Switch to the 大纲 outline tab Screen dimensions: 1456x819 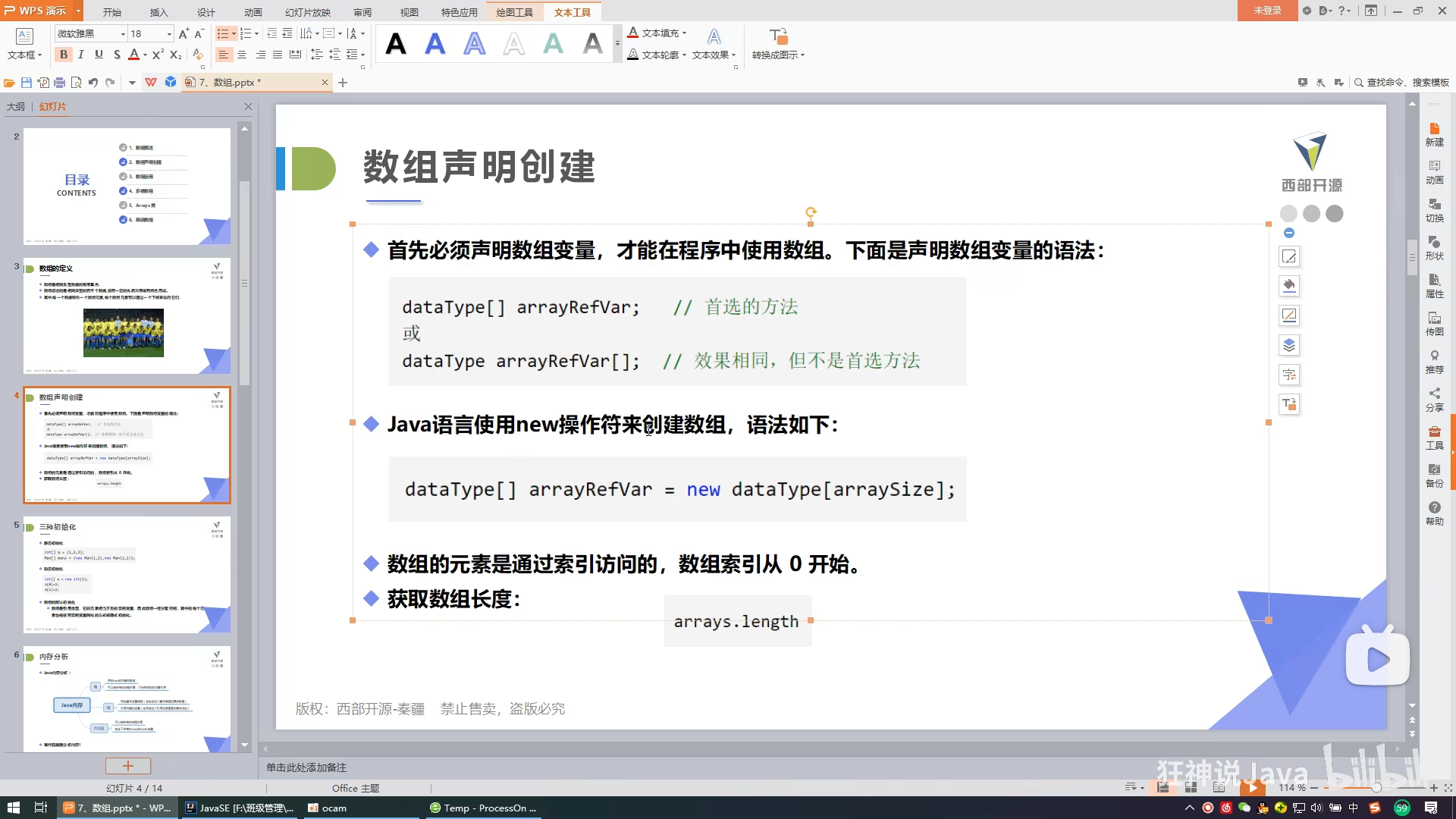(16, 107)
